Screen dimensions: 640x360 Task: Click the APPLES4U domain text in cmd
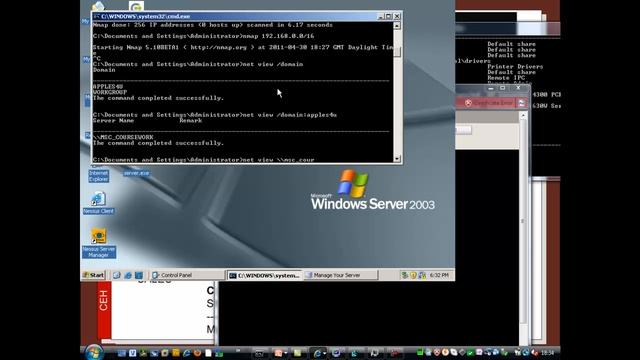108,87
